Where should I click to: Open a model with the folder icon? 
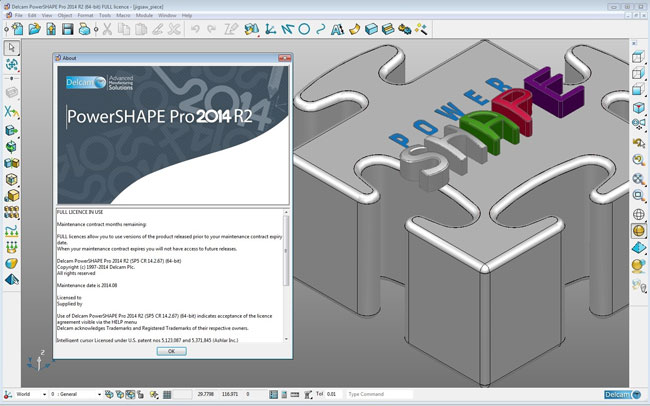tap(34, 29)
